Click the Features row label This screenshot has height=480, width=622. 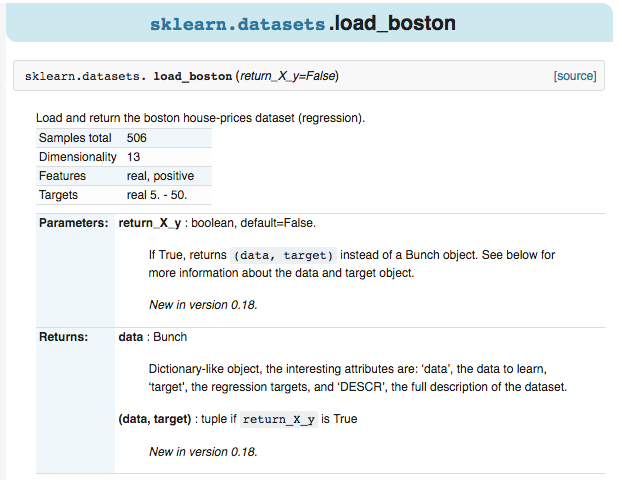pyautogui.click(x=62, y=176)
